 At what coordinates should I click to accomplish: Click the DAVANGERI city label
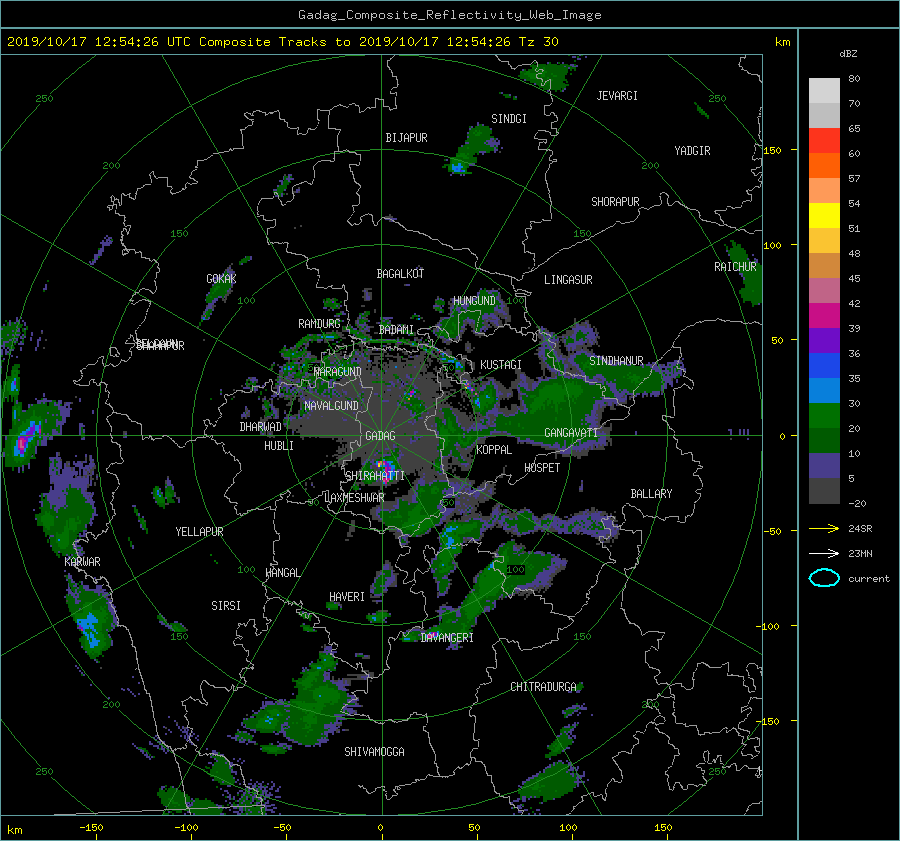[447, 638]
